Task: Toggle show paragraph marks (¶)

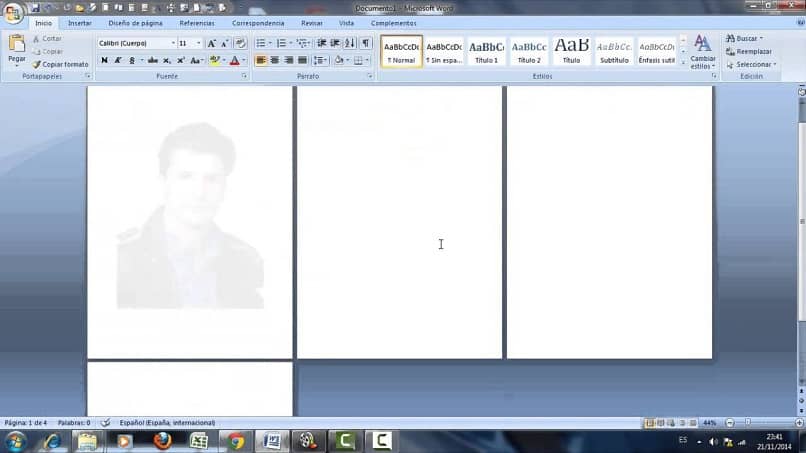Action: (366, 43)
